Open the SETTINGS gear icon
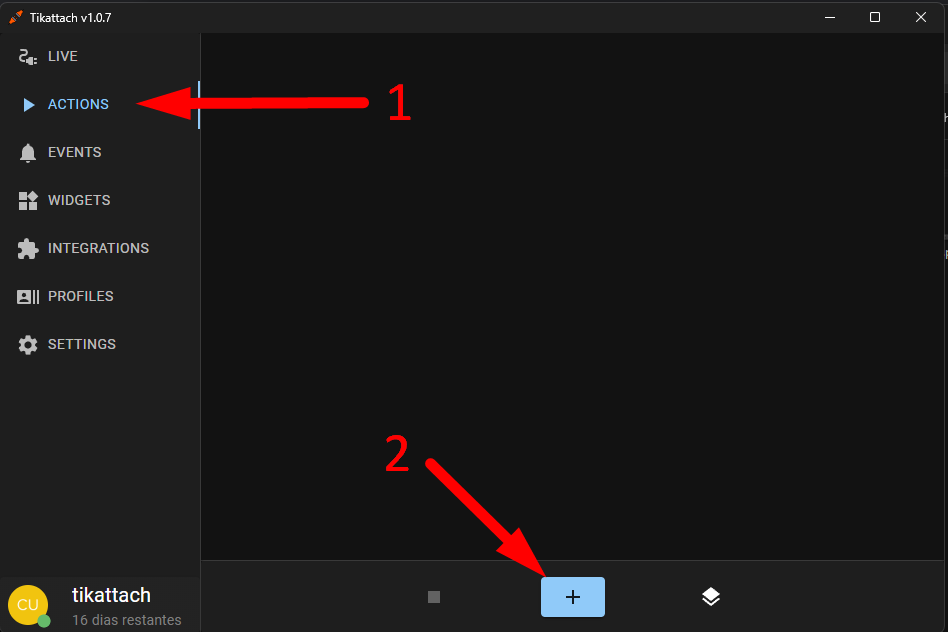948x632 pixels. click(x=28, y=345)
